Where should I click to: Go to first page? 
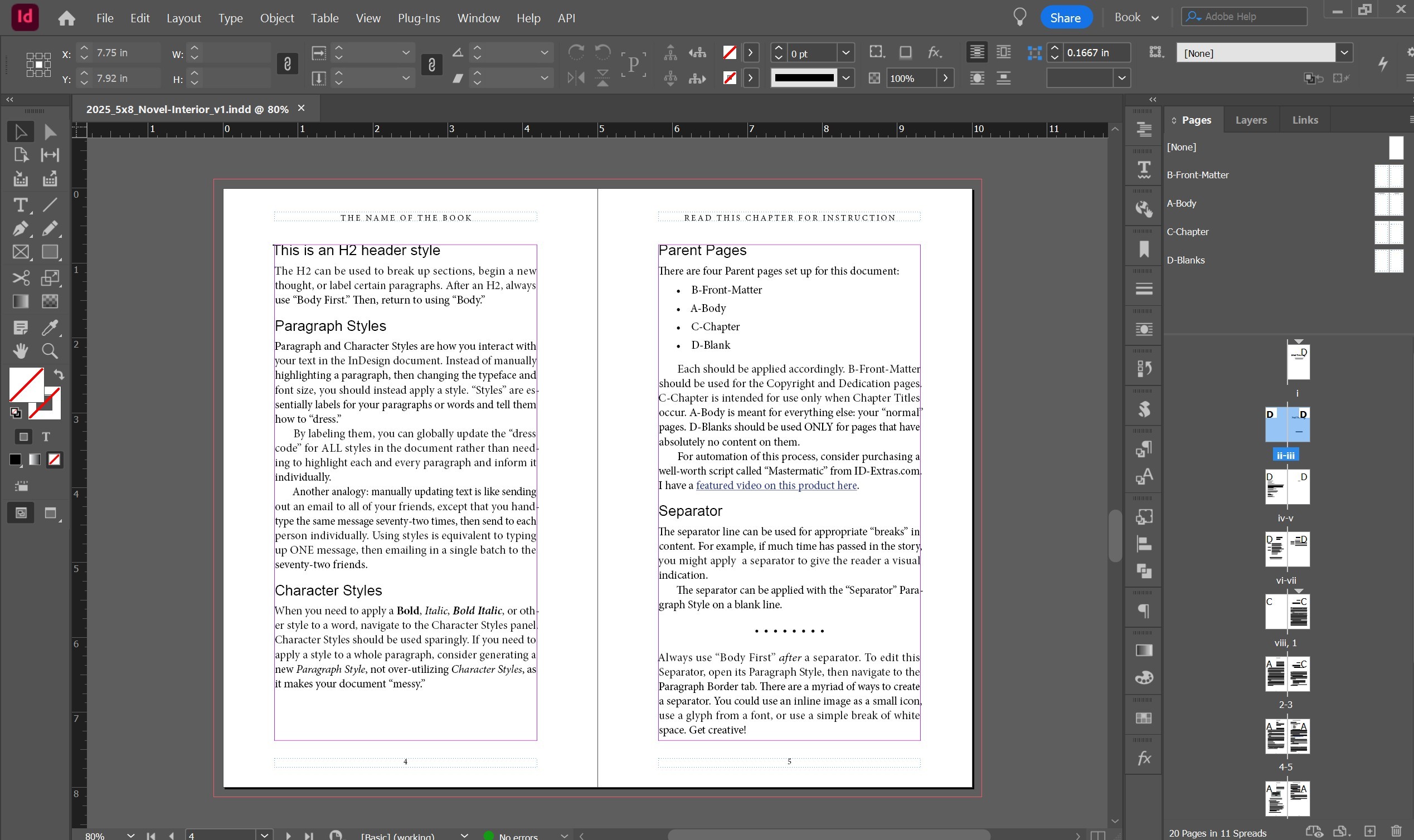(151, 835)
